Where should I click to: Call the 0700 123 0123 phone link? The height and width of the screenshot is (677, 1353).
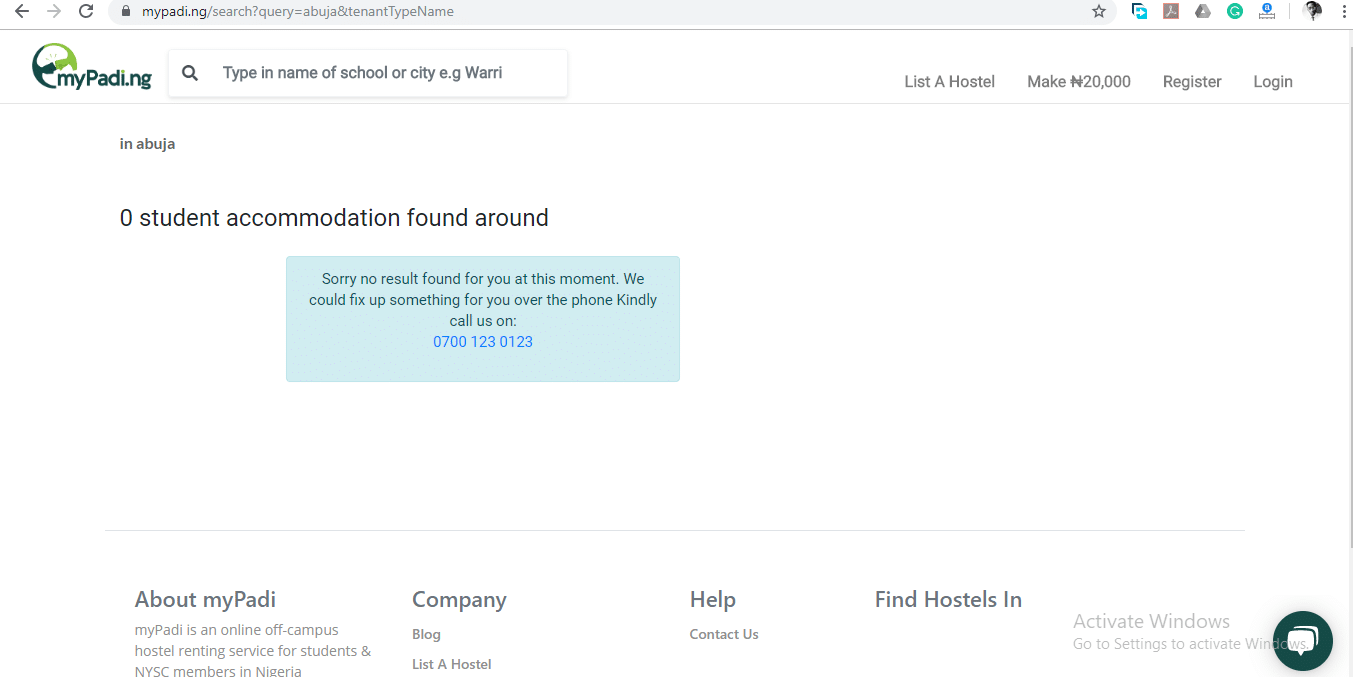pyautogui.click(x=483, y=342)
